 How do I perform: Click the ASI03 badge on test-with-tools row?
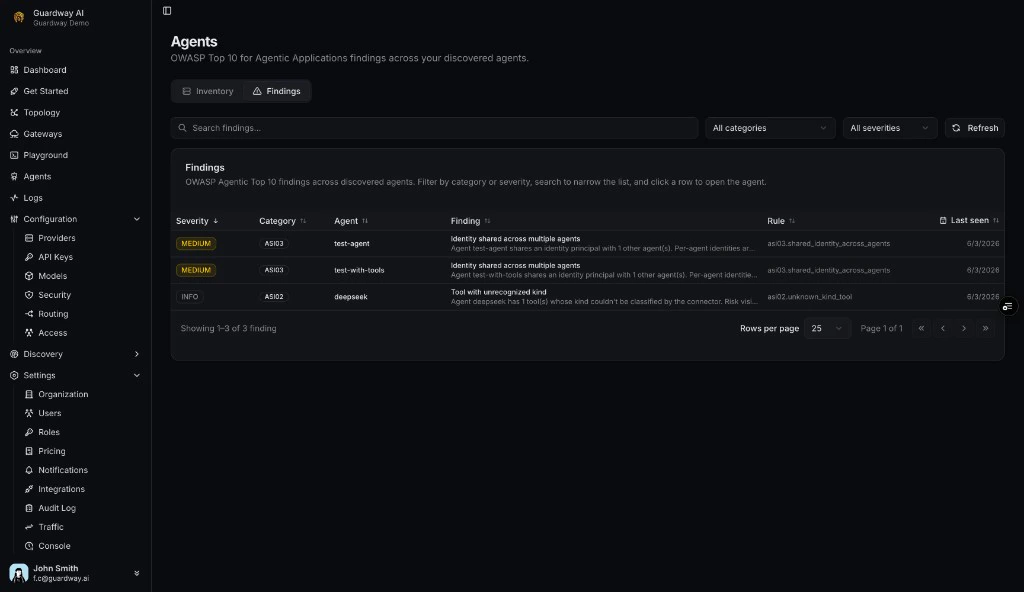tap(274, 270)
